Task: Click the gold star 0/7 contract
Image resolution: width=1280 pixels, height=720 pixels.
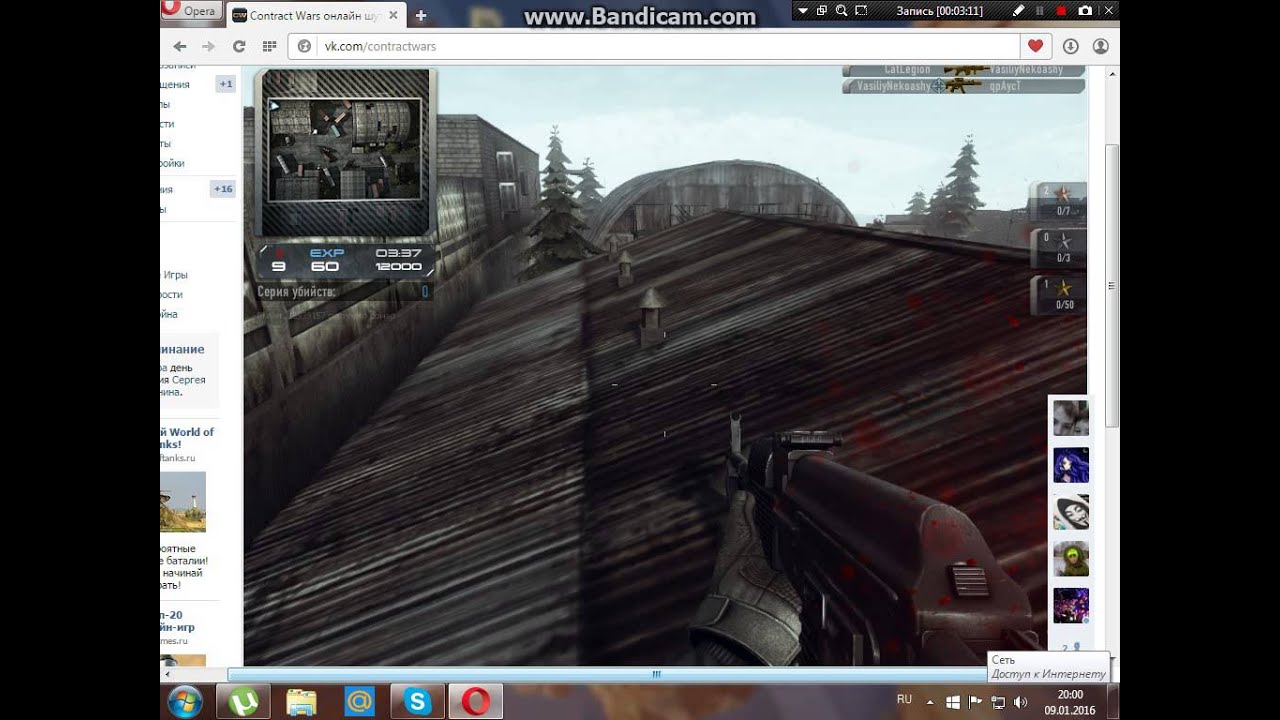Action: (x=1060, y=200)
